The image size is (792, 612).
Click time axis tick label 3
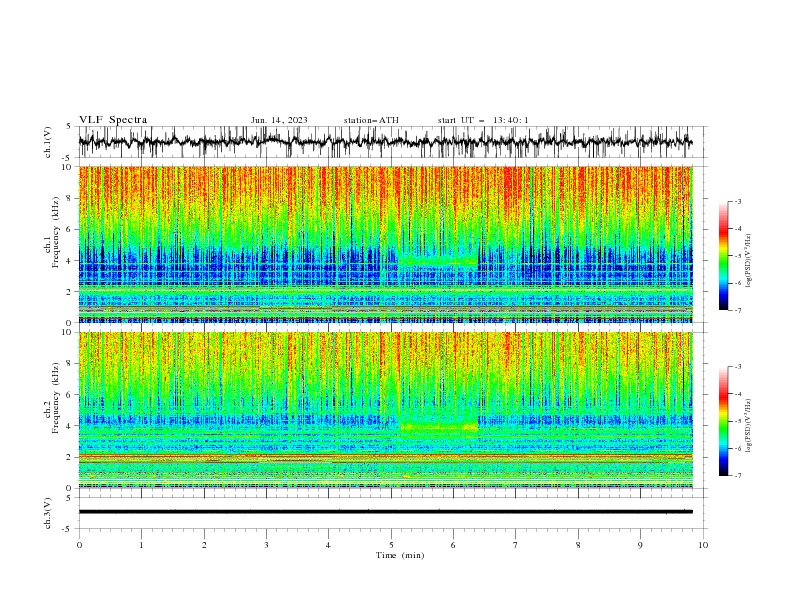pos(266,545)
